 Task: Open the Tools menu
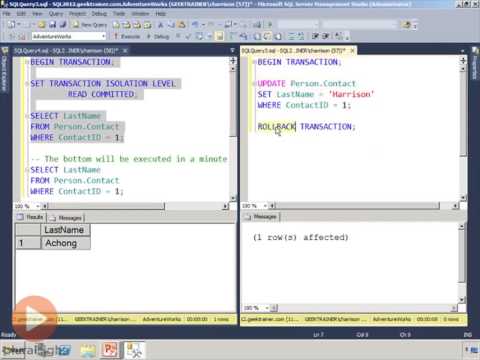pyautogui.click(x=119, y=14)
